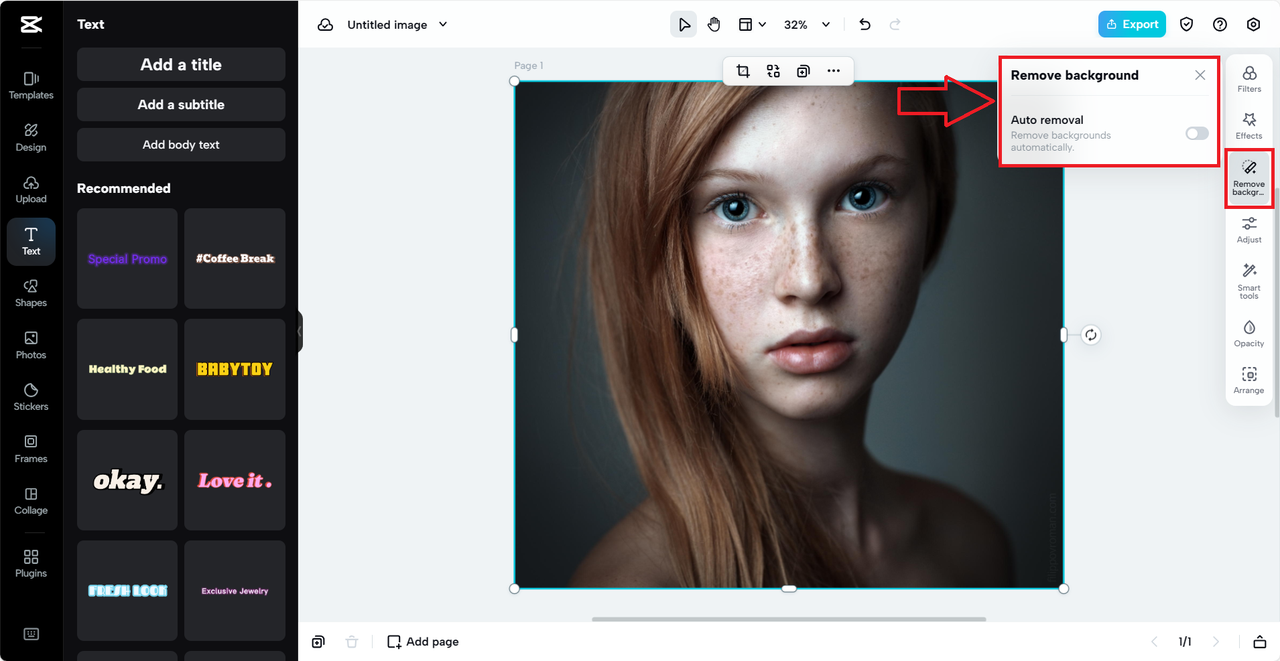Open the Templates sidebar panel

[x=31, y=85]
